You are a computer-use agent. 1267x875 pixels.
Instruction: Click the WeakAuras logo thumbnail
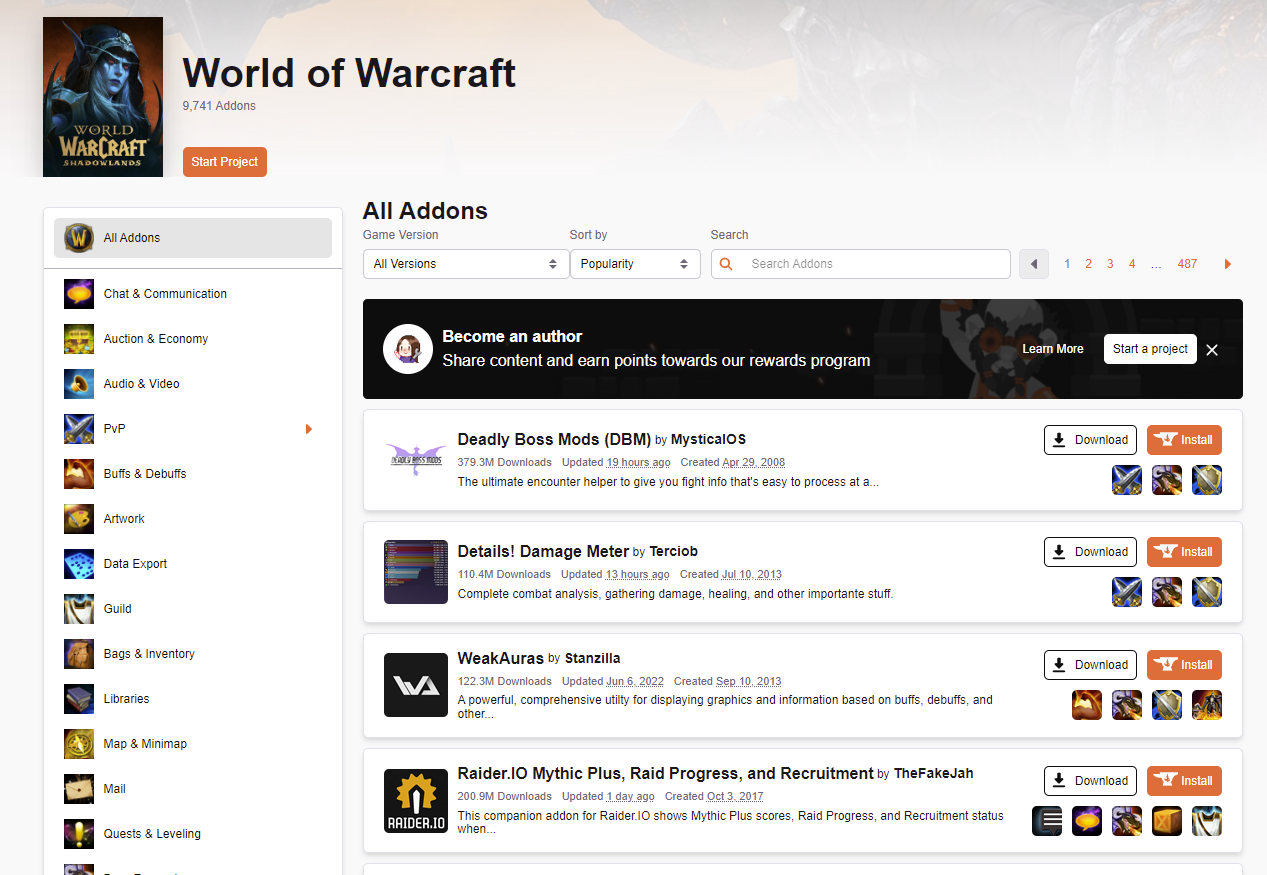click(416, 685)
